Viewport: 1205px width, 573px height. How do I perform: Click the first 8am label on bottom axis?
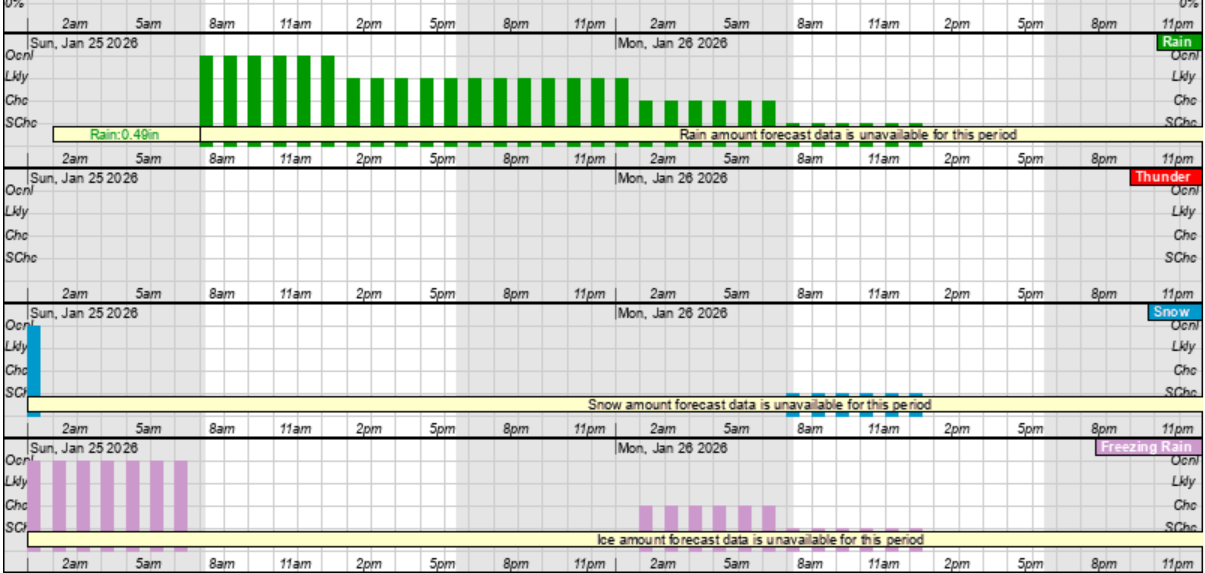(221, 564)
